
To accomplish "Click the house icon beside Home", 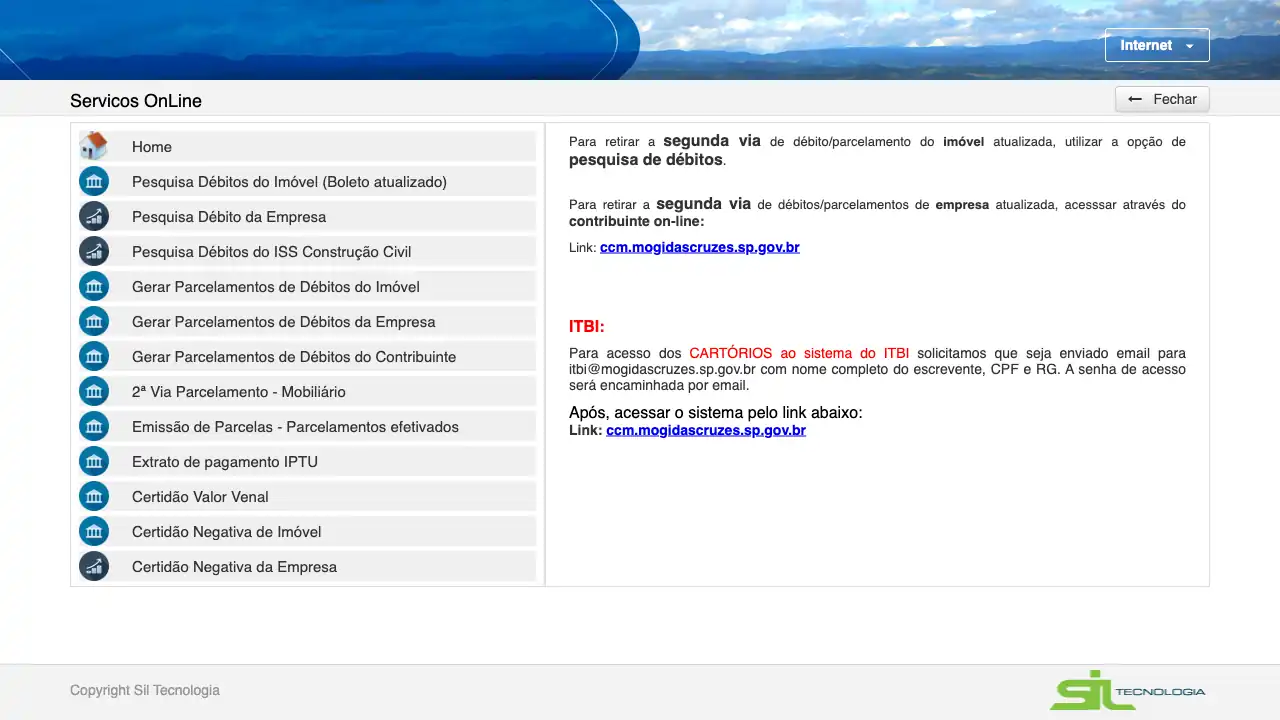I will click(94, 146).
